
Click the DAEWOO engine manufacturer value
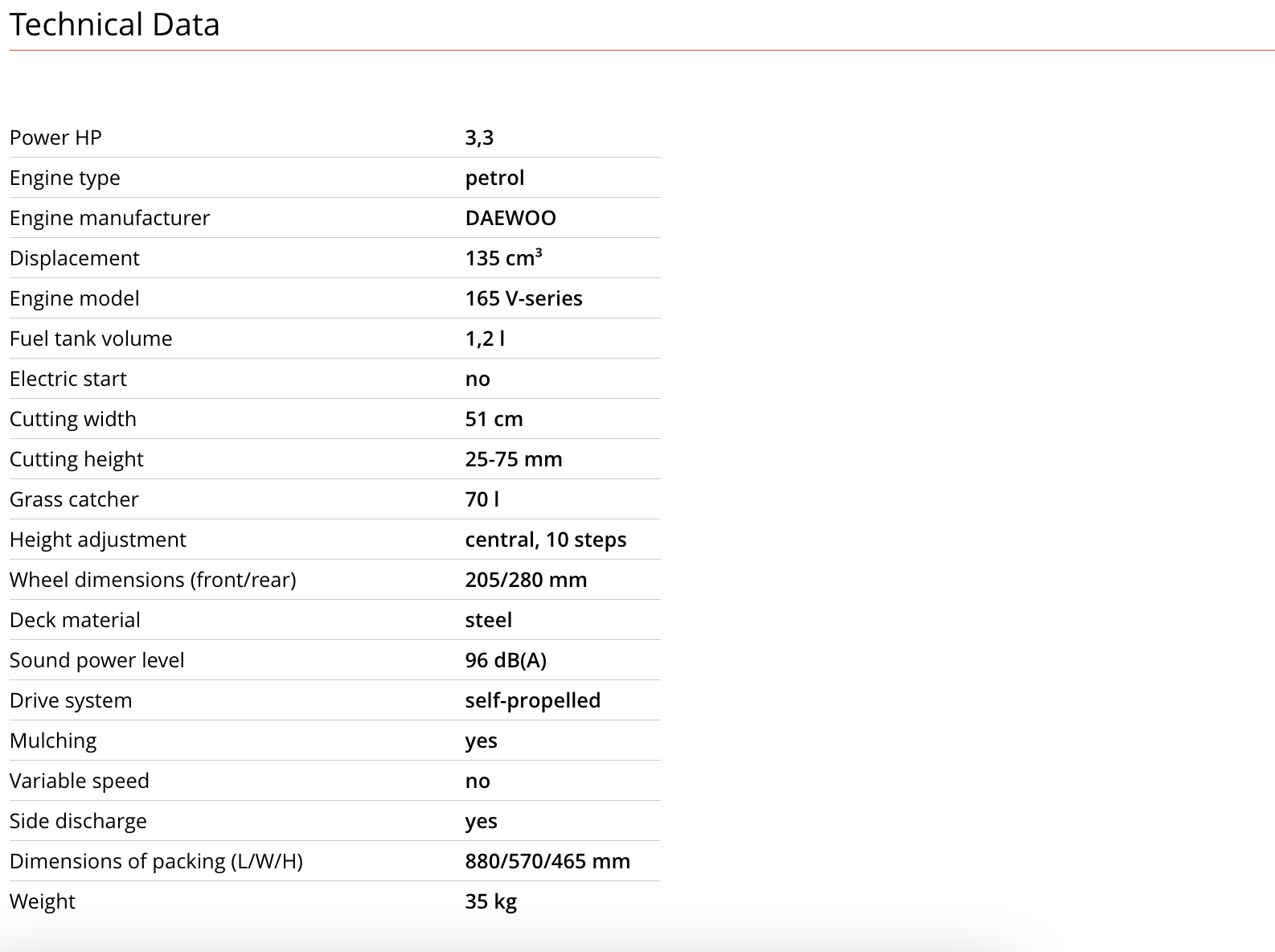[x=510, y=218]
